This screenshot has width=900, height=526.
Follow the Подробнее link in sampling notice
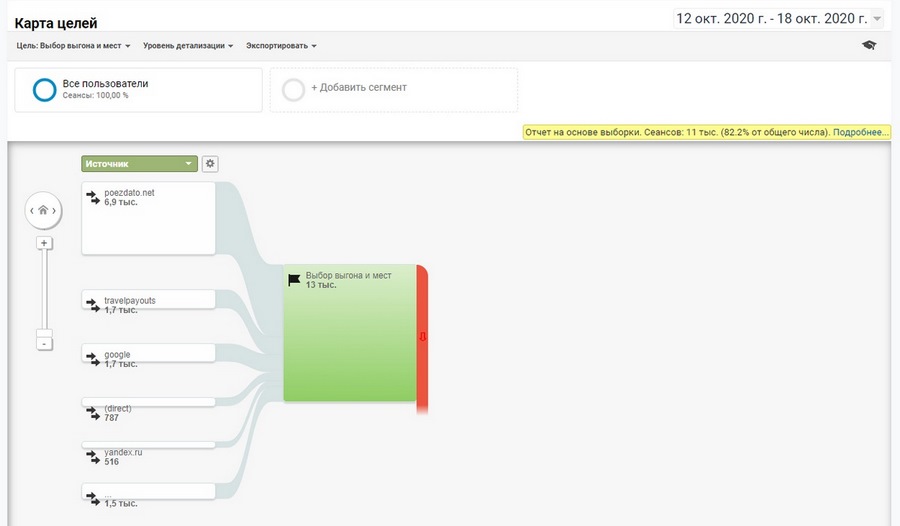tap(860, 132)
